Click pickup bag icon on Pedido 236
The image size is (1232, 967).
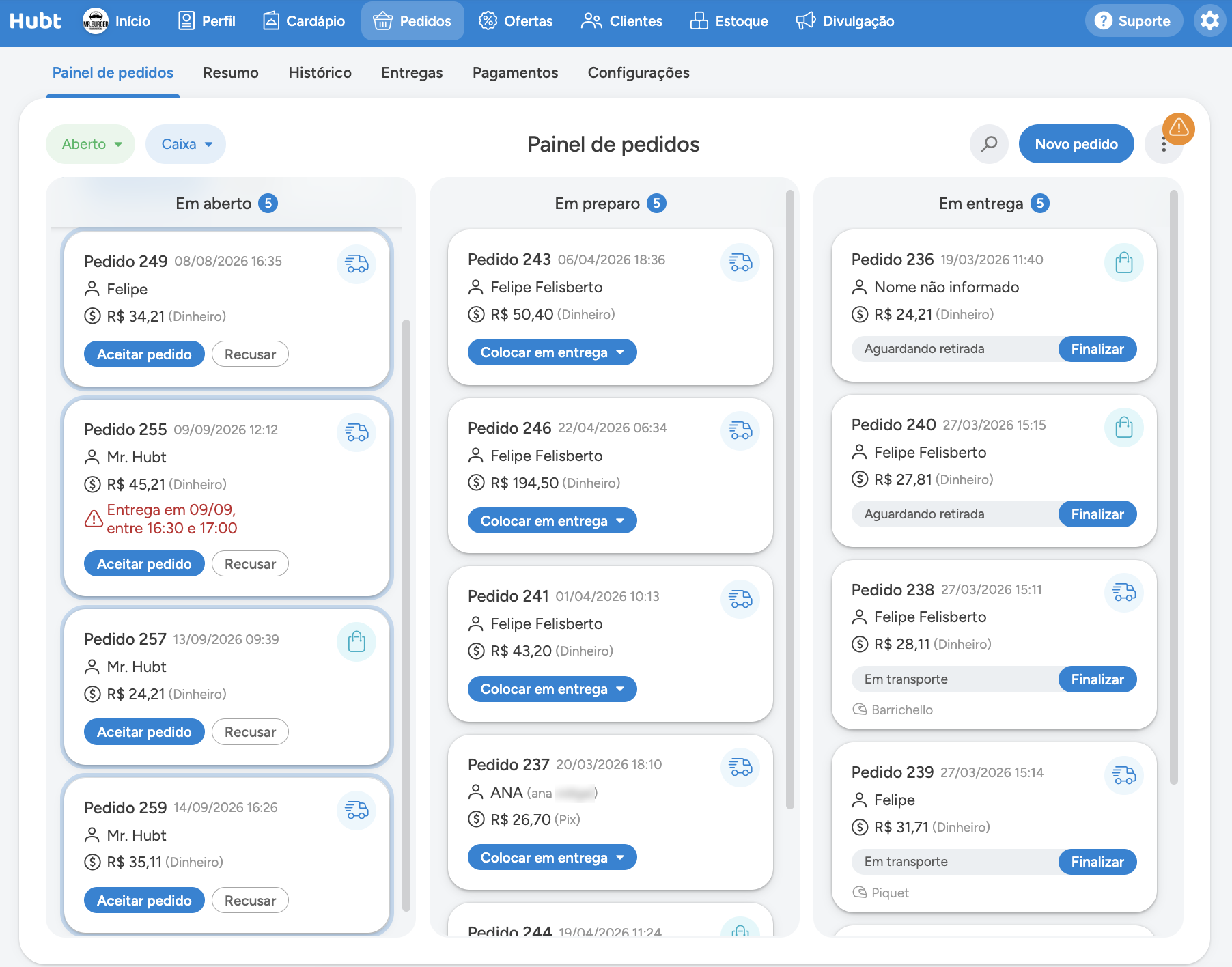tap(1124, 262)
